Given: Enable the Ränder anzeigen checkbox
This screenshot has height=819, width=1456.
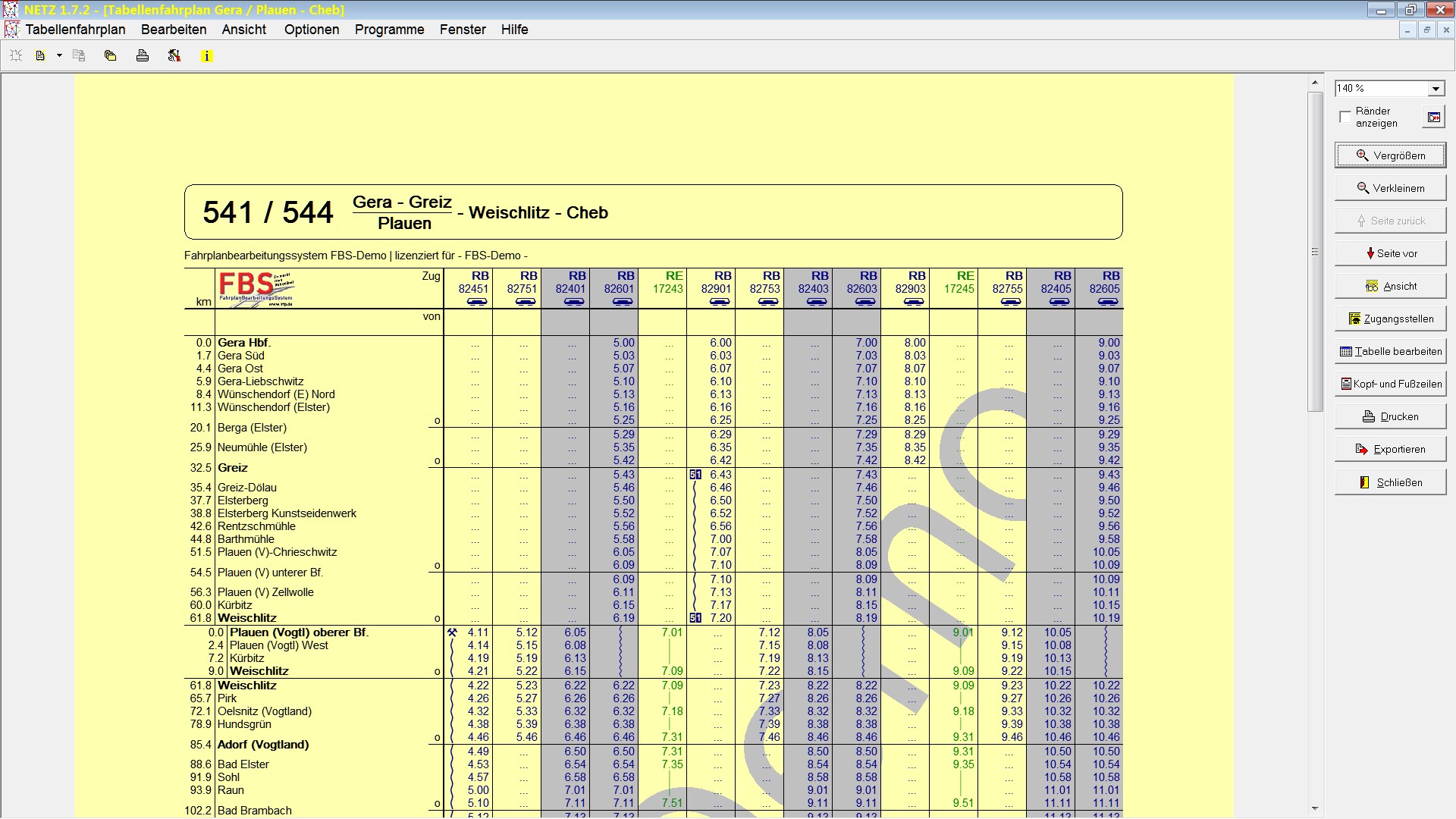Looking at the screenshot, I should 1345,118.
